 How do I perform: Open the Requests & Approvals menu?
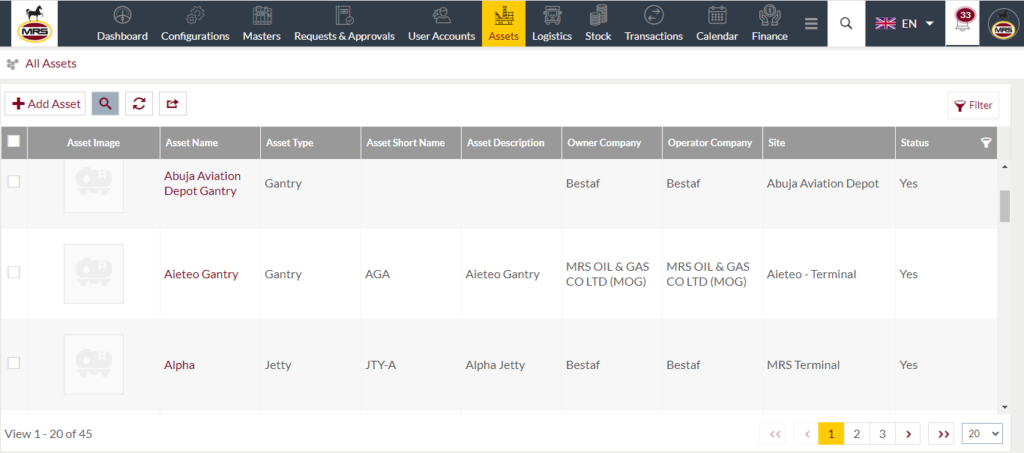[344, 24]
